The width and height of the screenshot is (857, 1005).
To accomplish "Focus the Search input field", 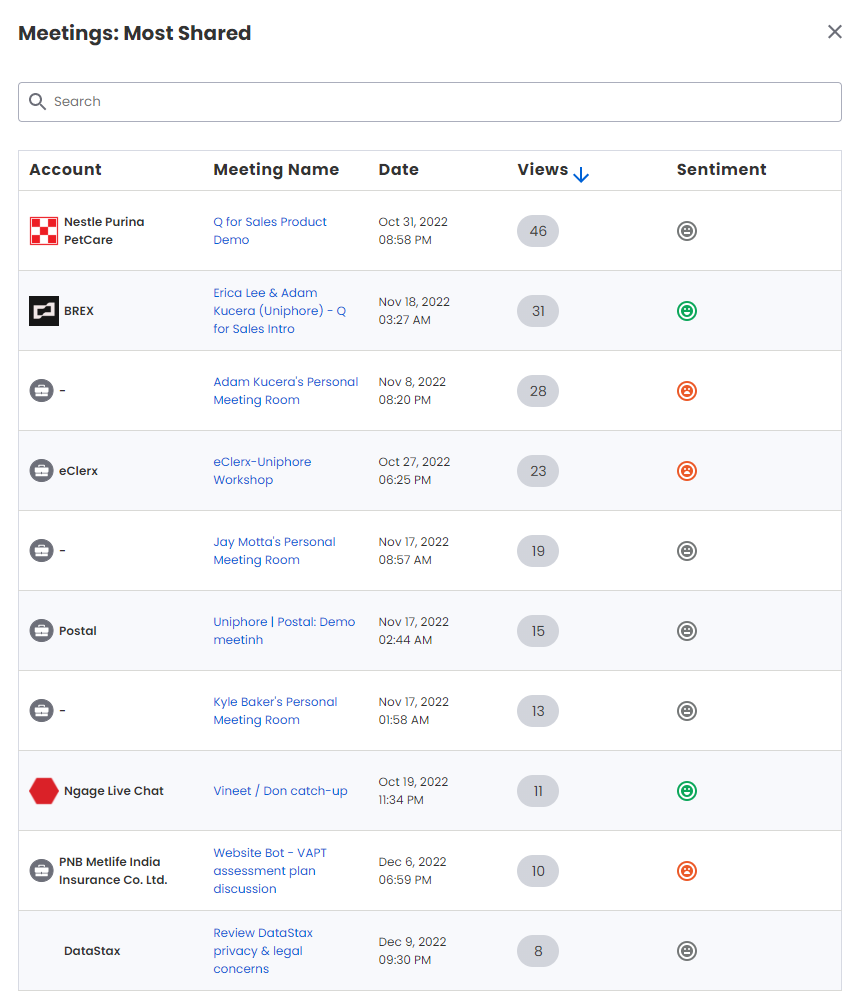I will 429,102.
